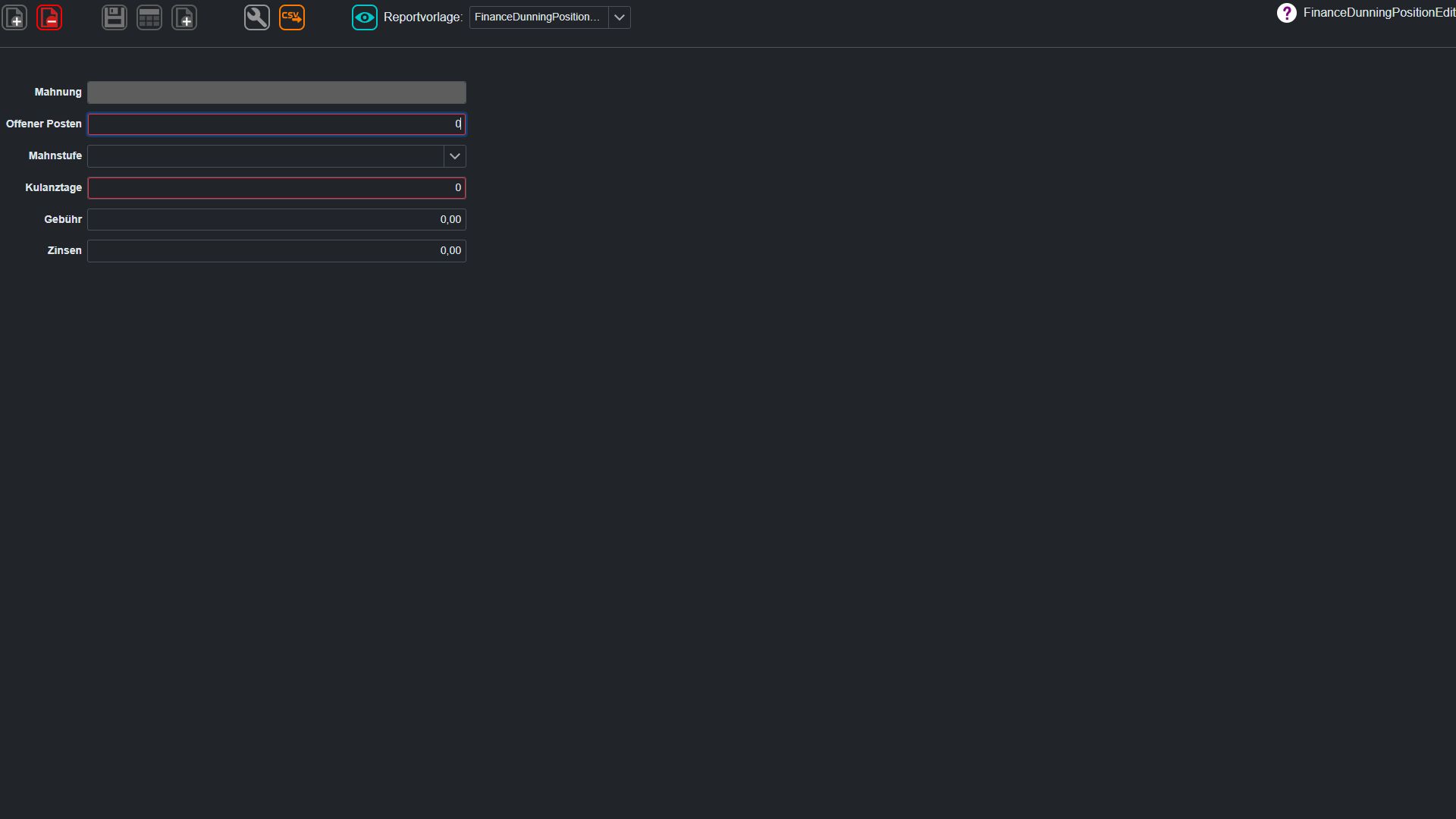Click the Gebühr label

63,220
